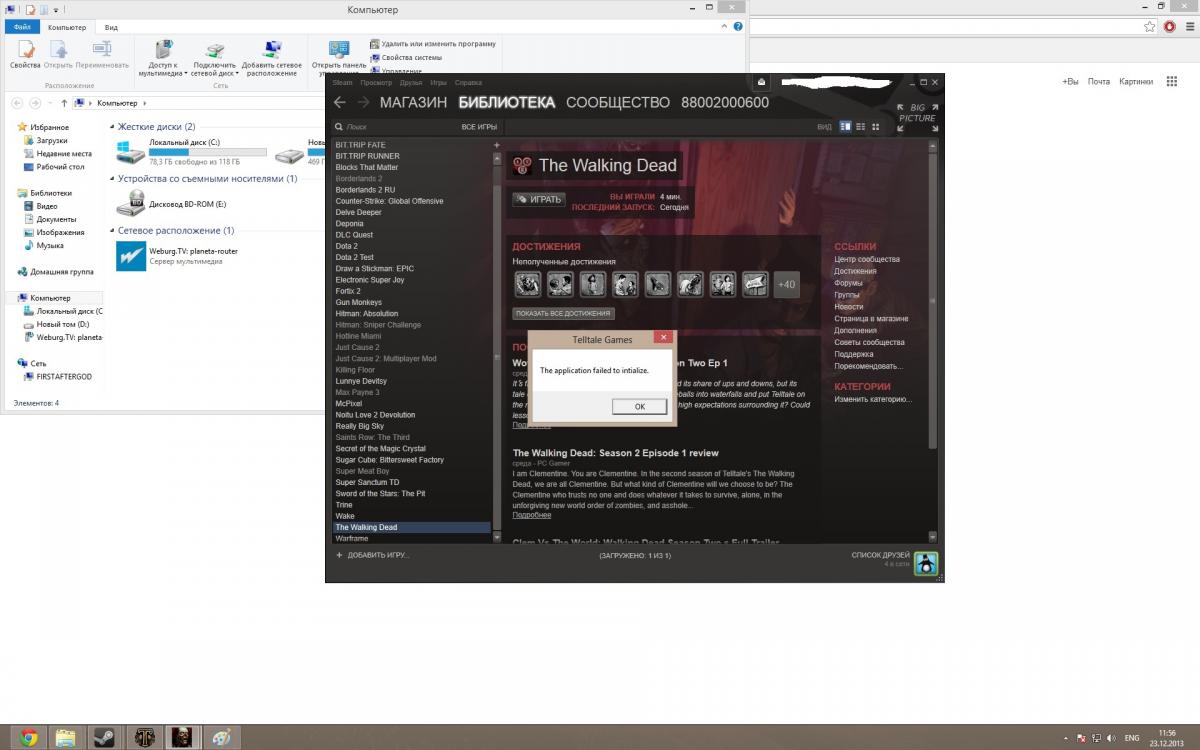Switch to Steam grid view icon

pyautogui.click(x=876, y=127)
